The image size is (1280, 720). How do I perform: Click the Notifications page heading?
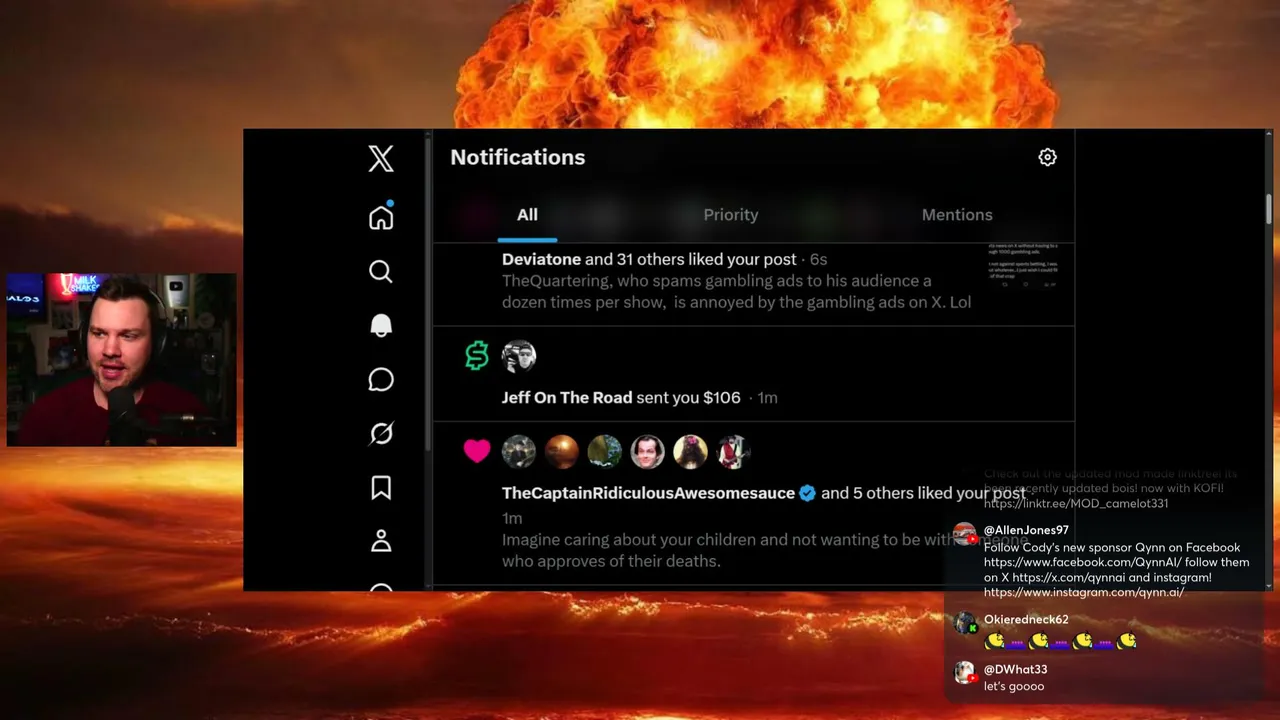click(517, 157)
